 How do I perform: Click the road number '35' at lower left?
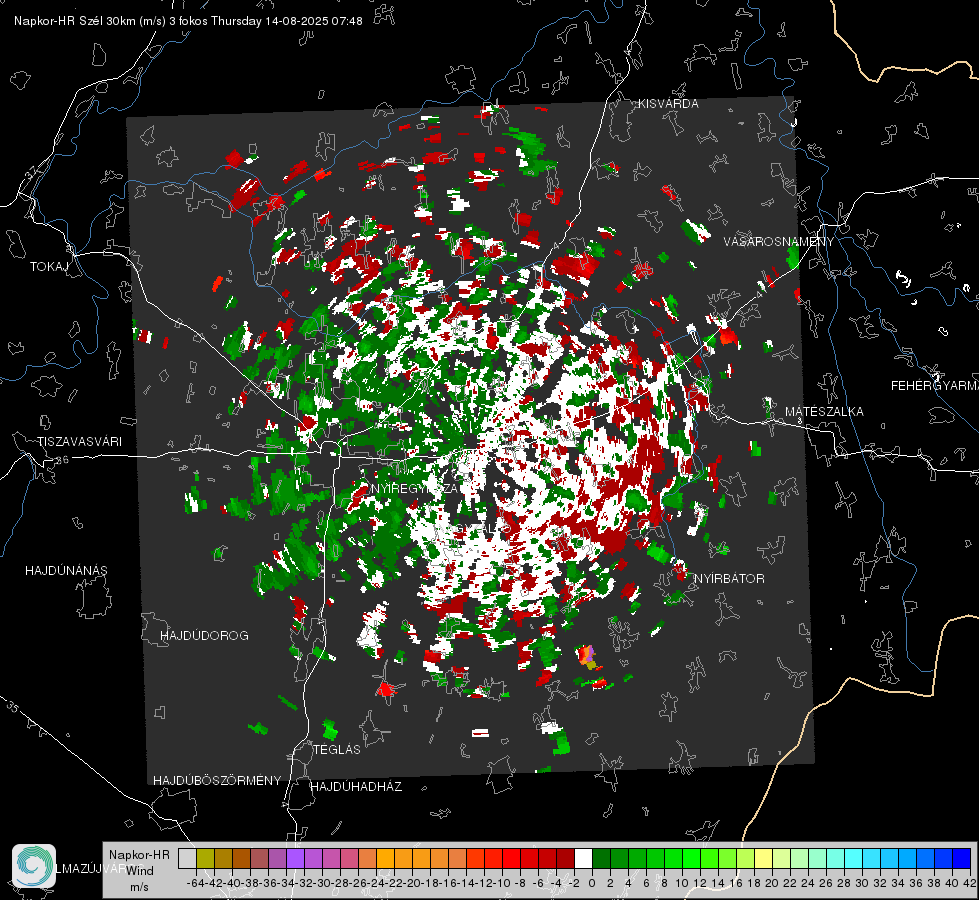12,706
